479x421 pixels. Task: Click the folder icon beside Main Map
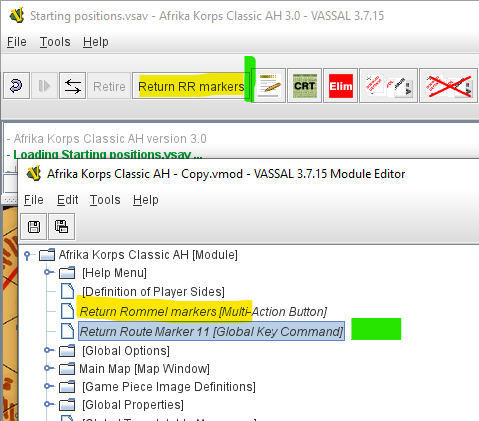[x=67, y=368]
